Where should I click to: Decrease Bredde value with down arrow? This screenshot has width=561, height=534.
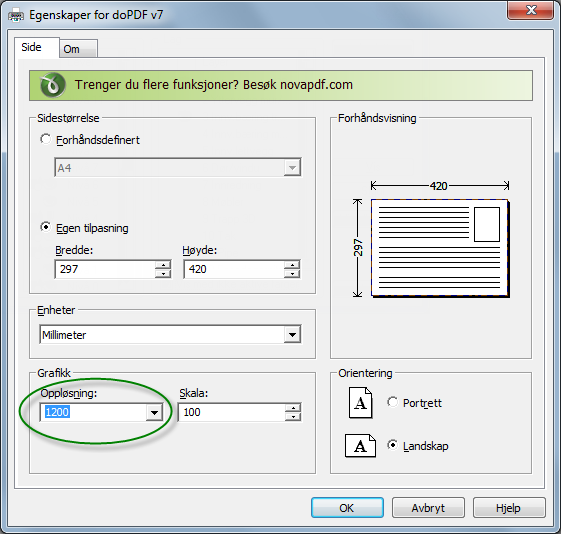(163, 274)
